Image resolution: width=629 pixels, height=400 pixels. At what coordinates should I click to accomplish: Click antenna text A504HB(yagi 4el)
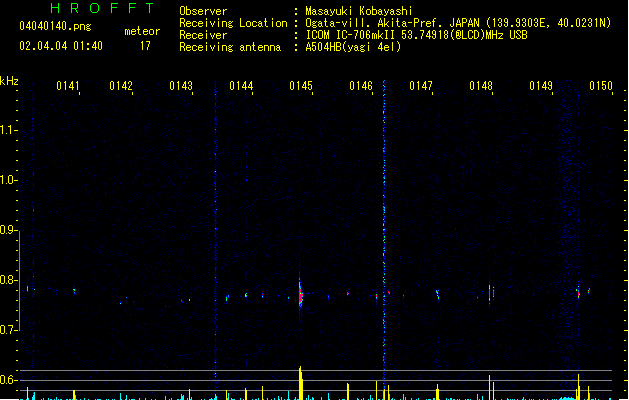(x=353, y=47)
